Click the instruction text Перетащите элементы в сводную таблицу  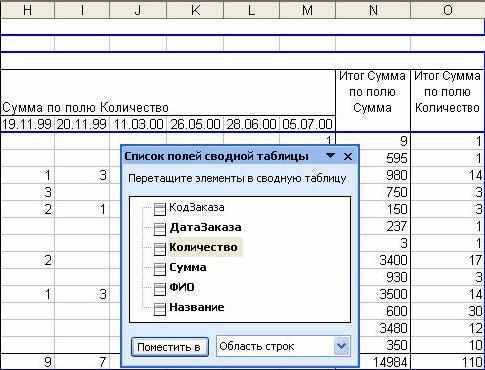[237, 178]
